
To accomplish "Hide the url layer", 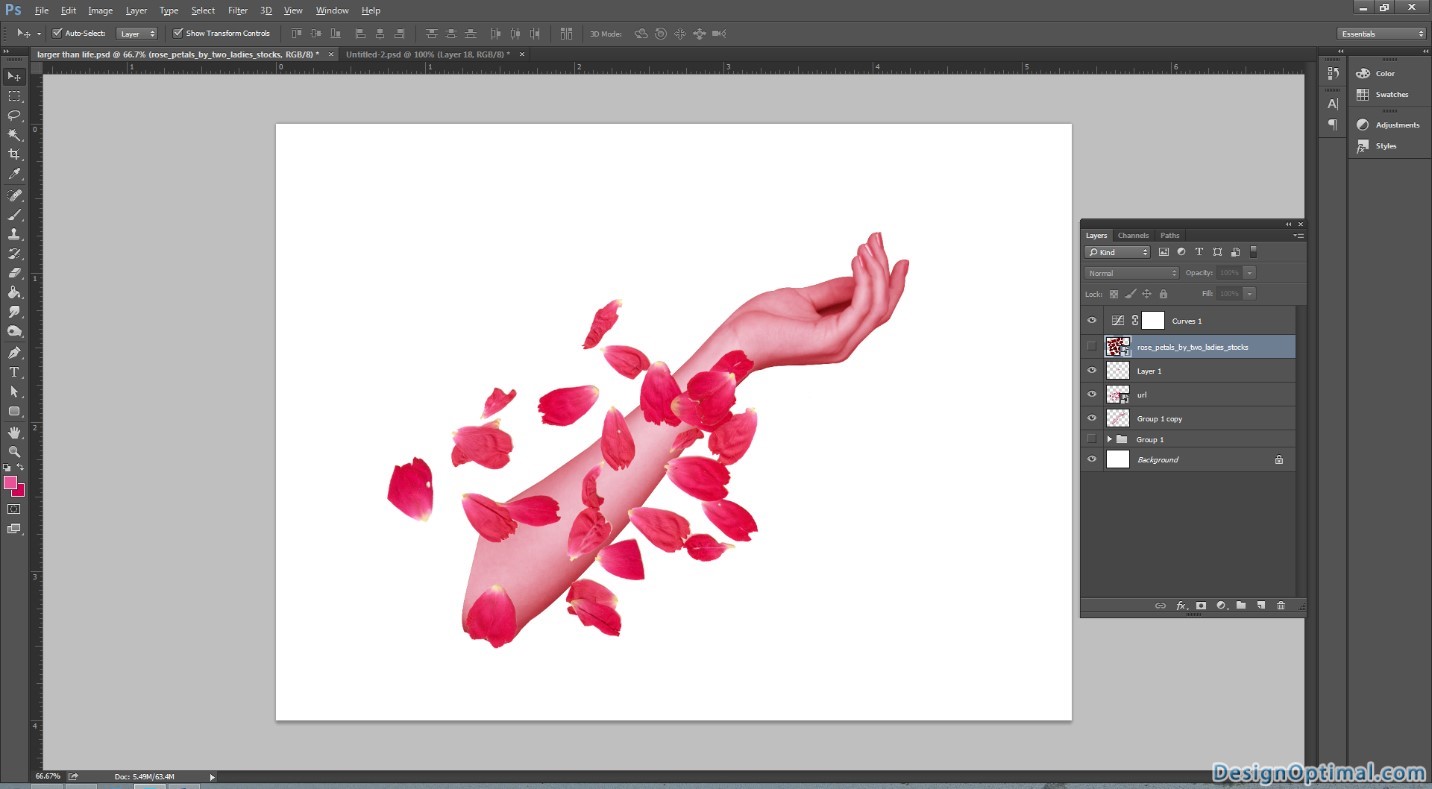I will click(x=1092, y=395).
